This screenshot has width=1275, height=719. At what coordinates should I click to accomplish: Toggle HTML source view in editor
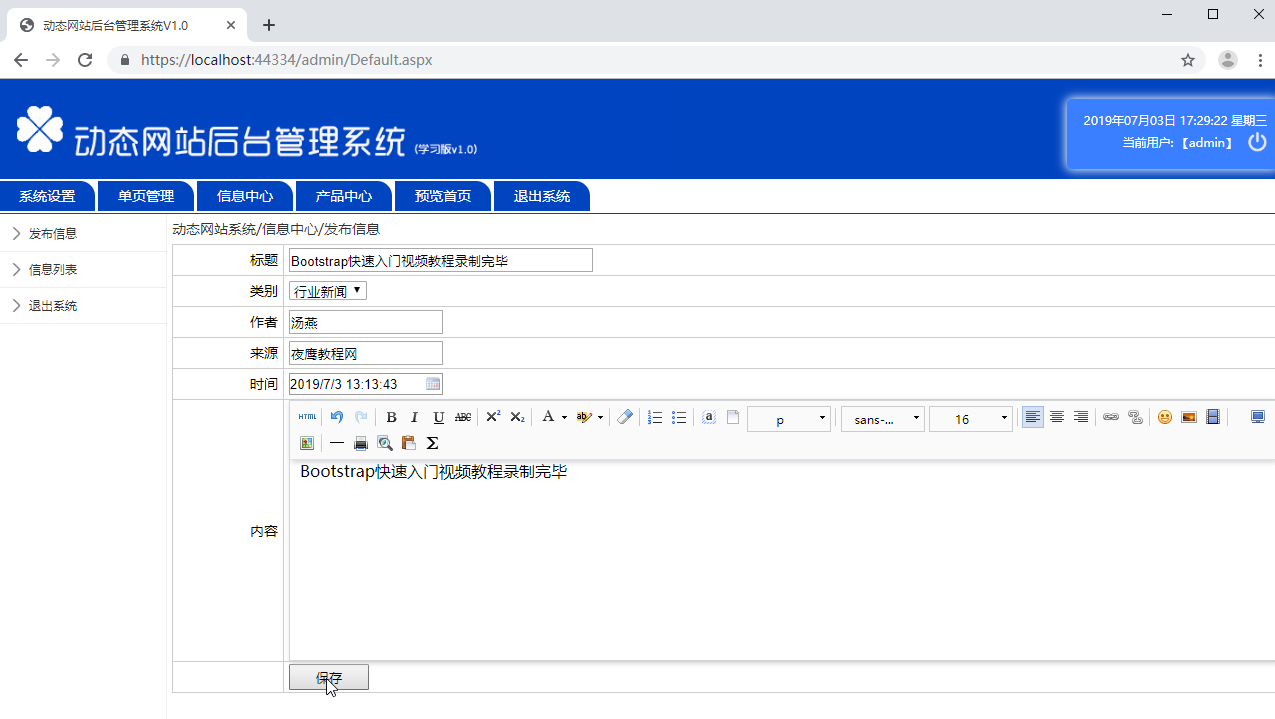coord(307,417)
